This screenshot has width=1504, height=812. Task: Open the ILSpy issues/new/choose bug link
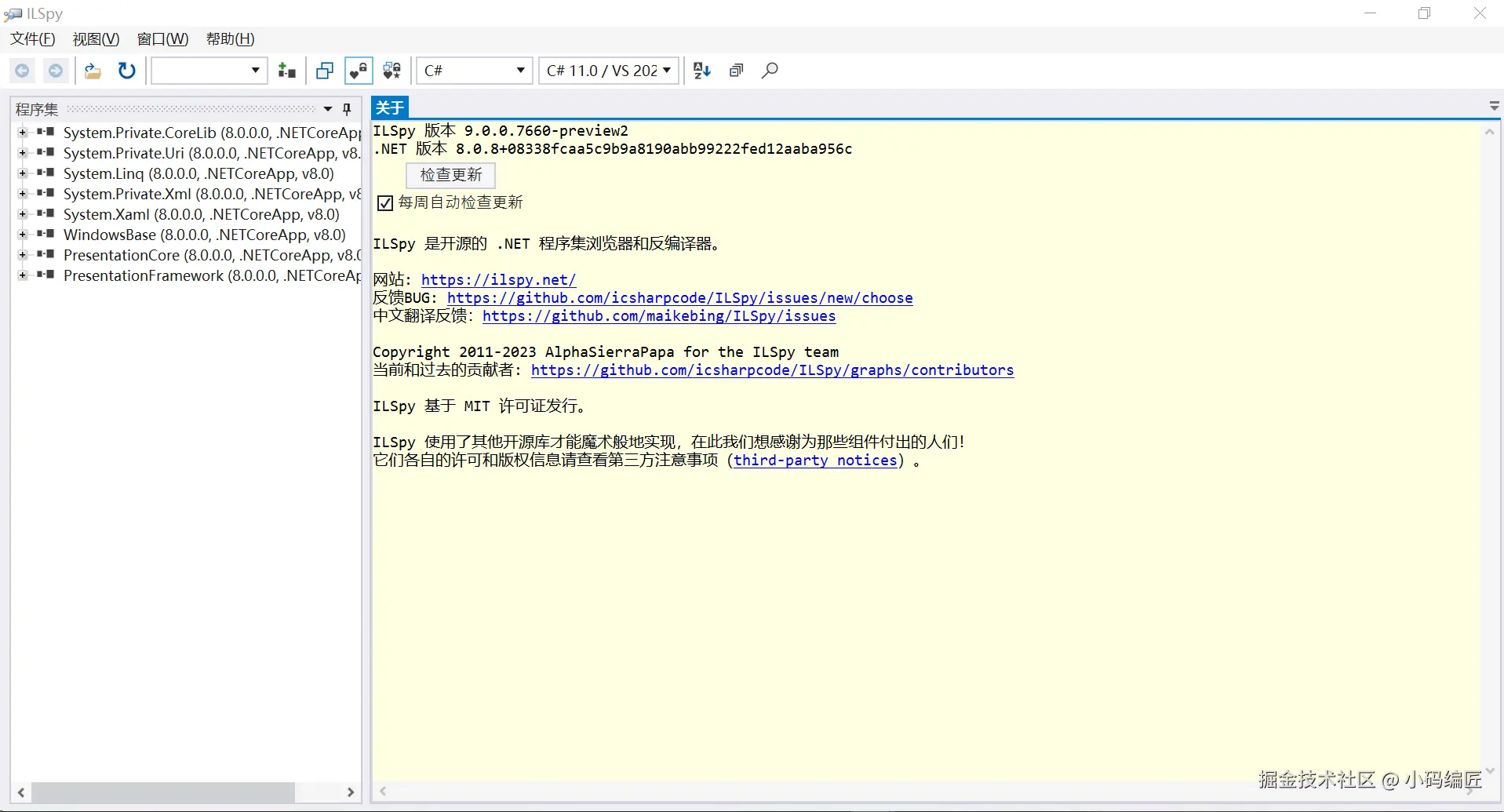[680, 298]
